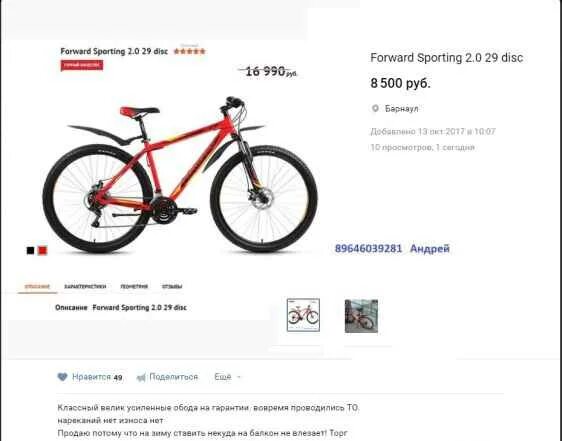The width and height of the screenshot is (562, 441).
Task: Click the listing title Forward Sporting beside the price
Action: [447, 57]
